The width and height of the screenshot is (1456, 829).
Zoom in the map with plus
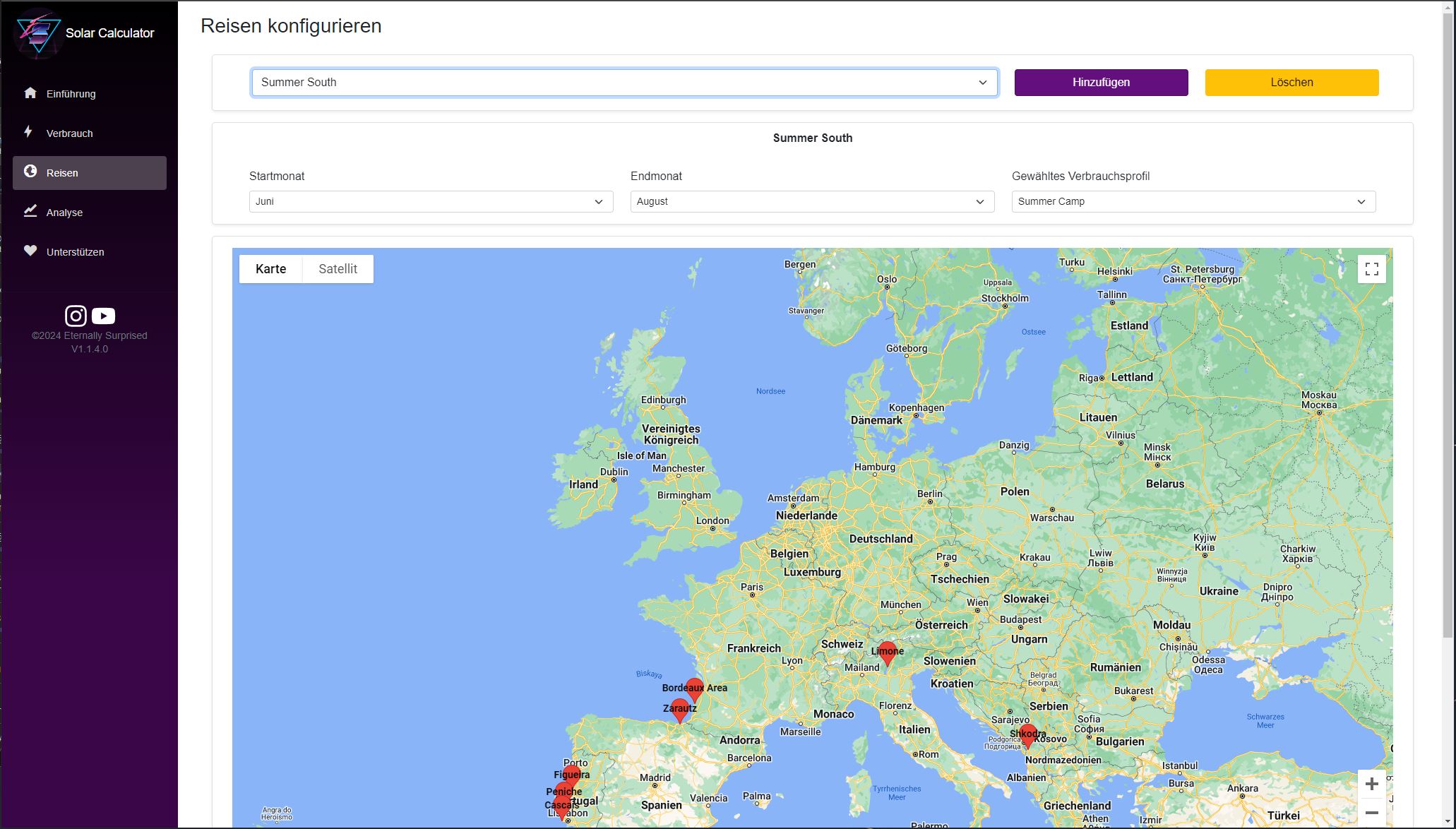click(x=1371, y=784)
